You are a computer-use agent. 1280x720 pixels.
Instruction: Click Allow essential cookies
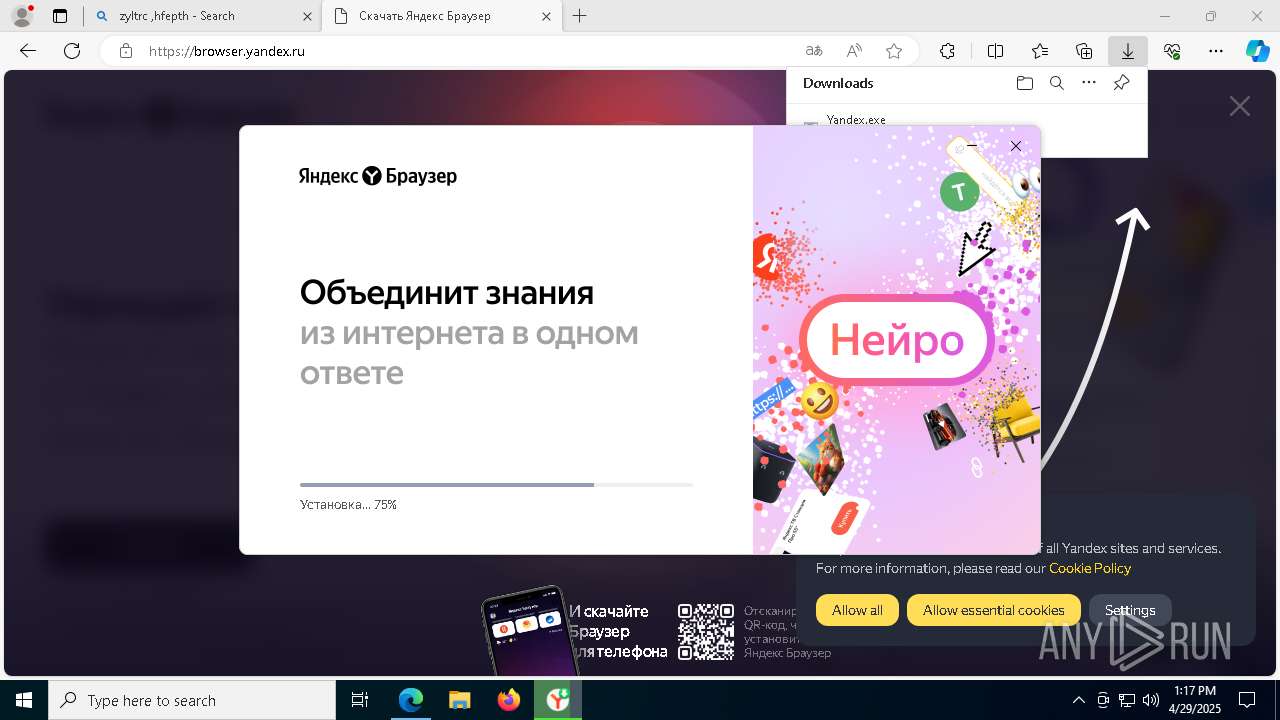tap(993, 610)
